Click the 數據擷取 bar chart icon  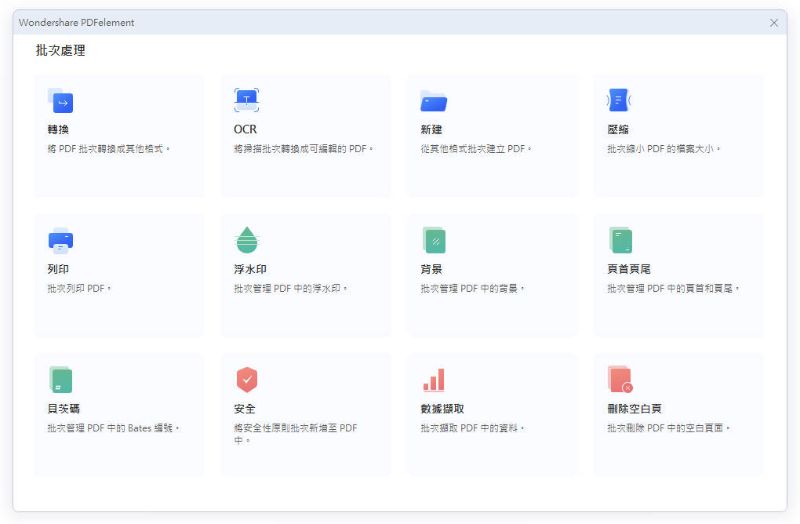434,380
